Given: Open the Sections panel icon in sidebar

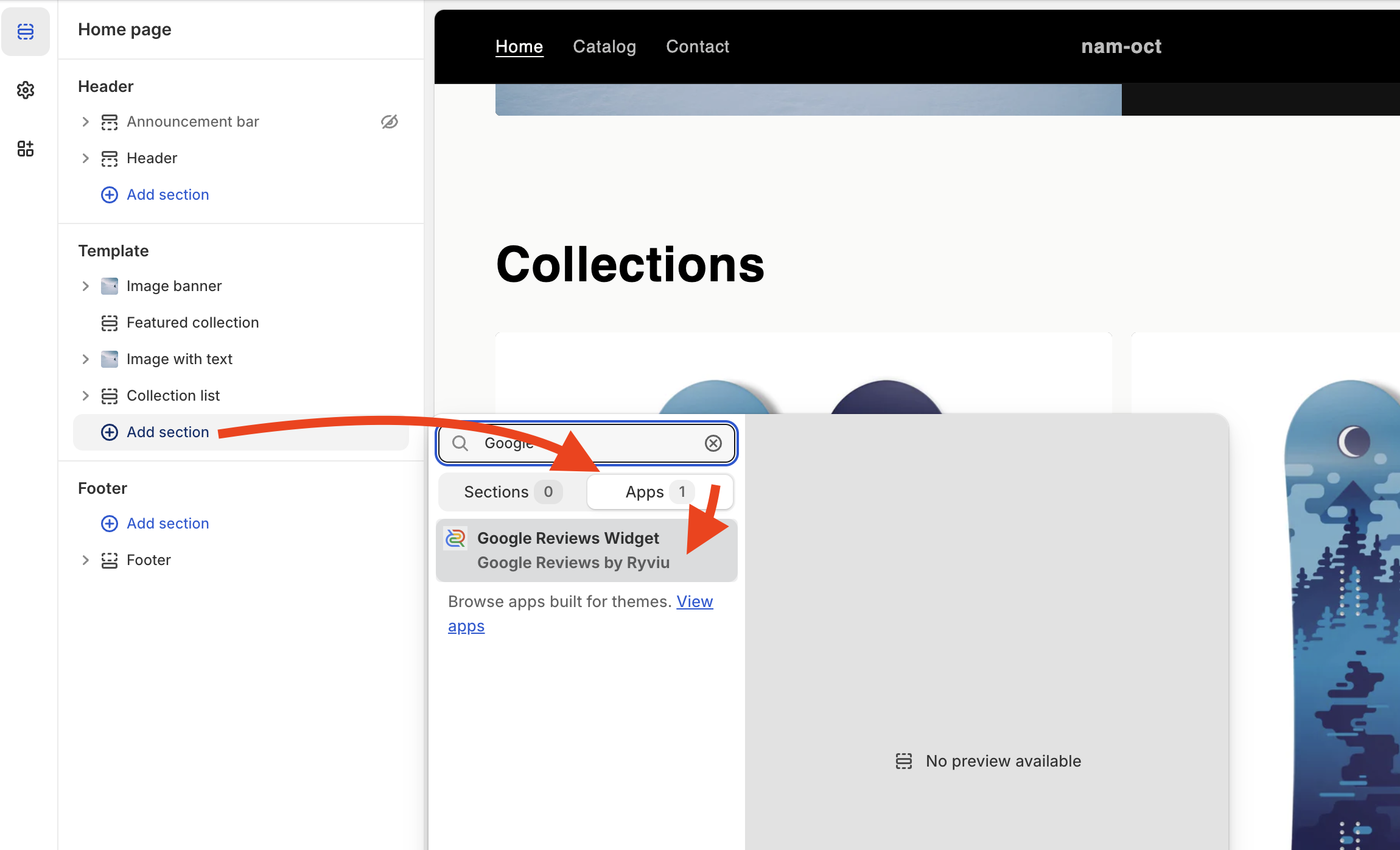Looking at the screenshot, I should pos(26,31).
